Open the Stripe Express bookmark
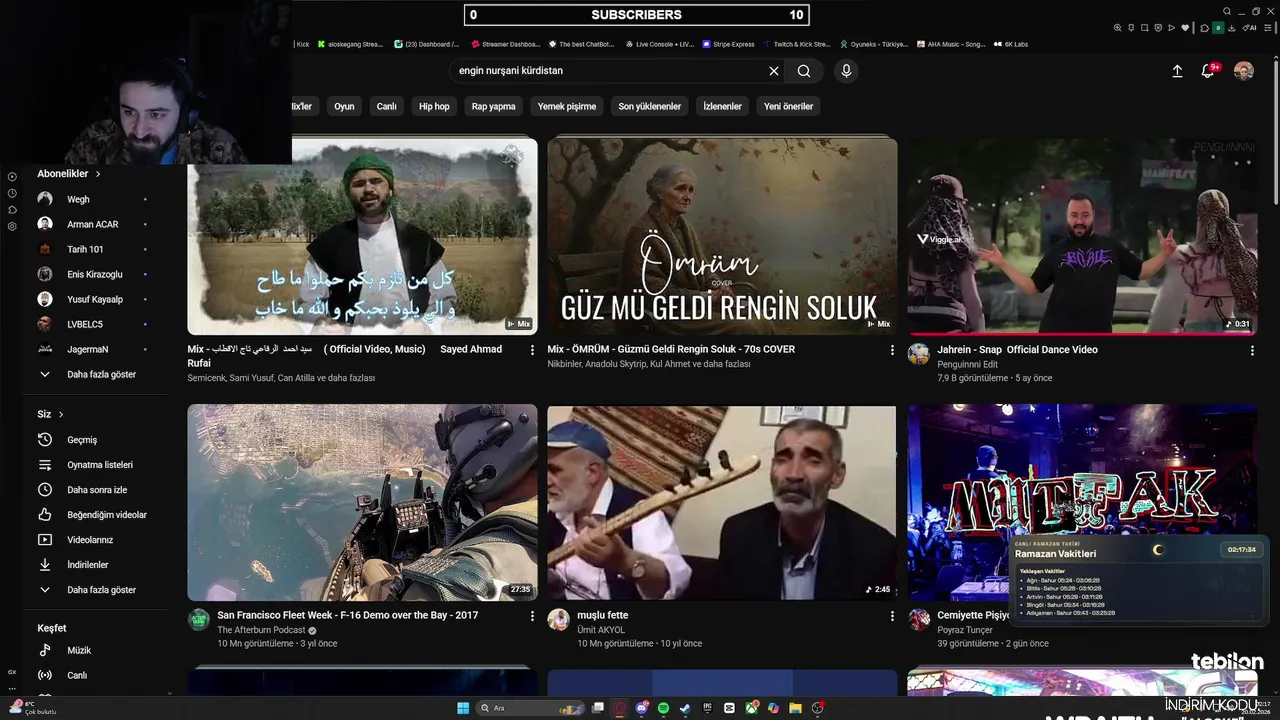This screenshot has width=1280, height=720. tap(728, 44)
